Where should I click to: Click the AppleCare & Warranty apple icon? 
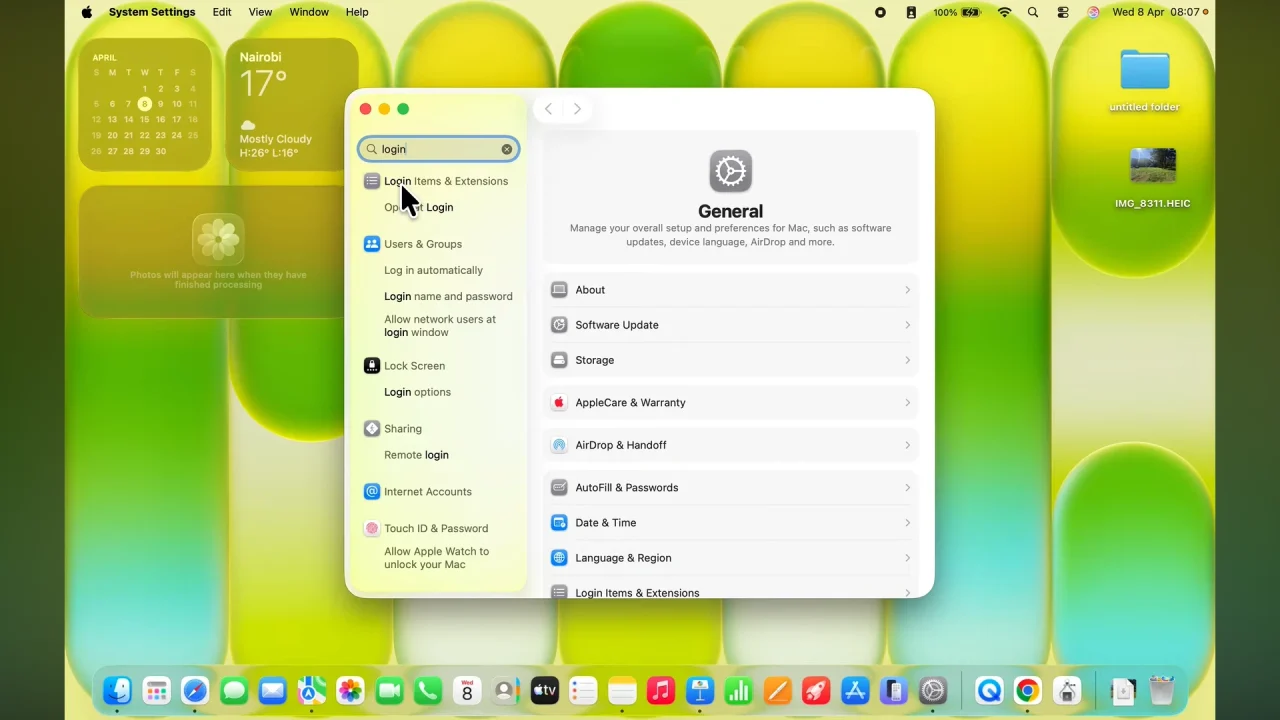tap(559, 402)
